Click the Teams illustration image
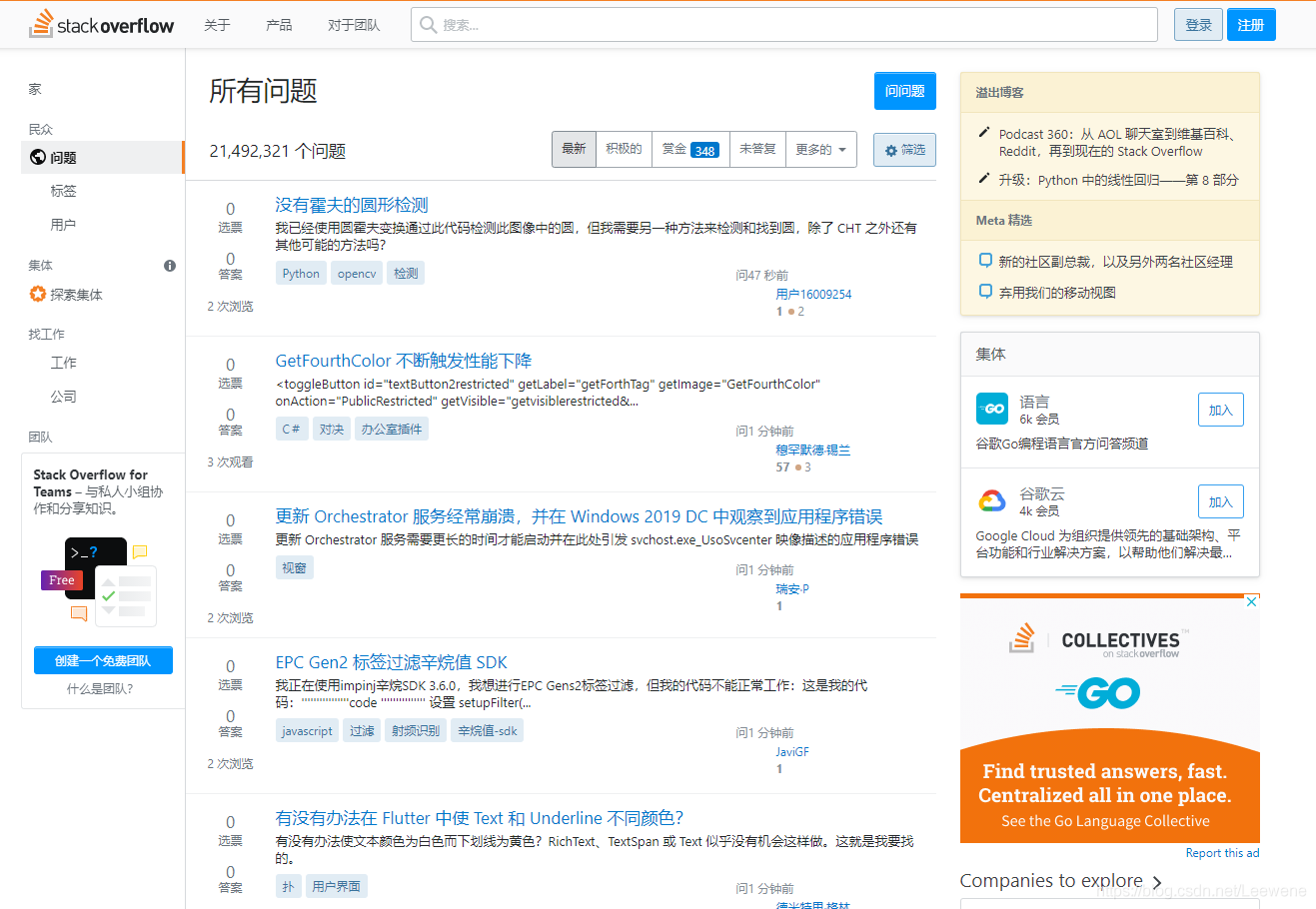1316x909 pixels. (x=97, y=580)
